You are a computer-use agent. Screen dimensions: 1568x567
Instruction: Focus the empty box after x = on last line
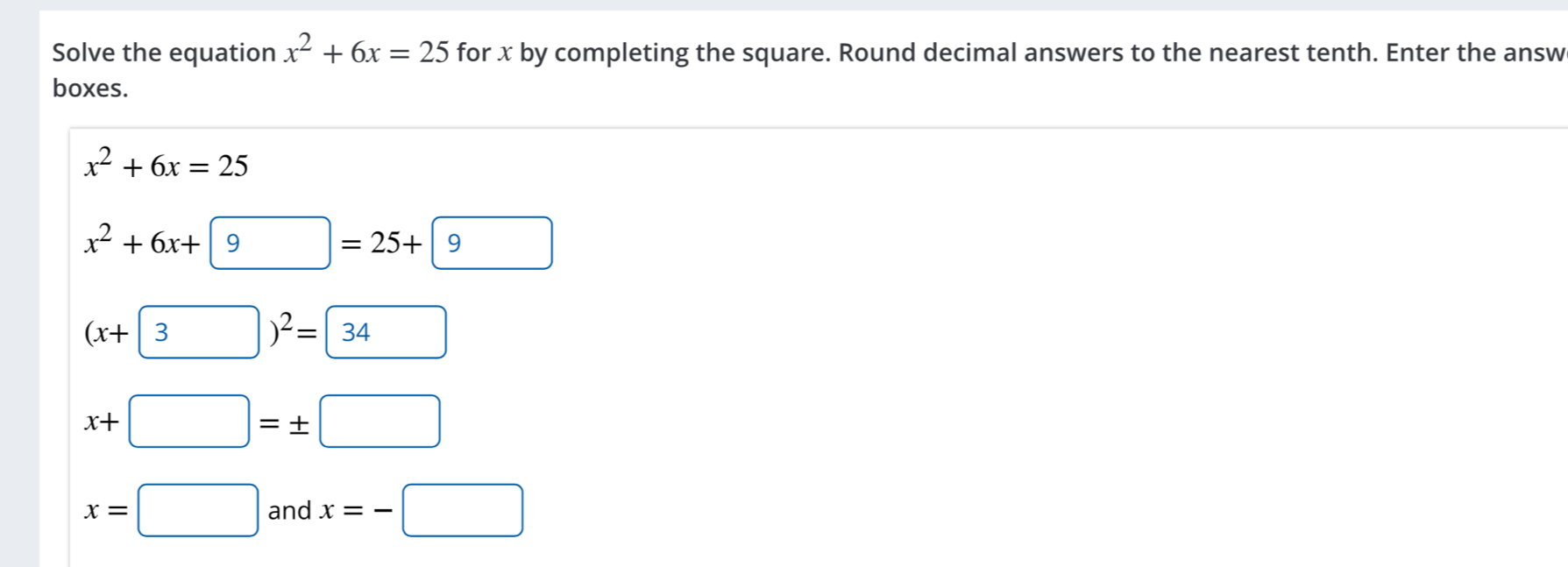click(x=198, y=510)
